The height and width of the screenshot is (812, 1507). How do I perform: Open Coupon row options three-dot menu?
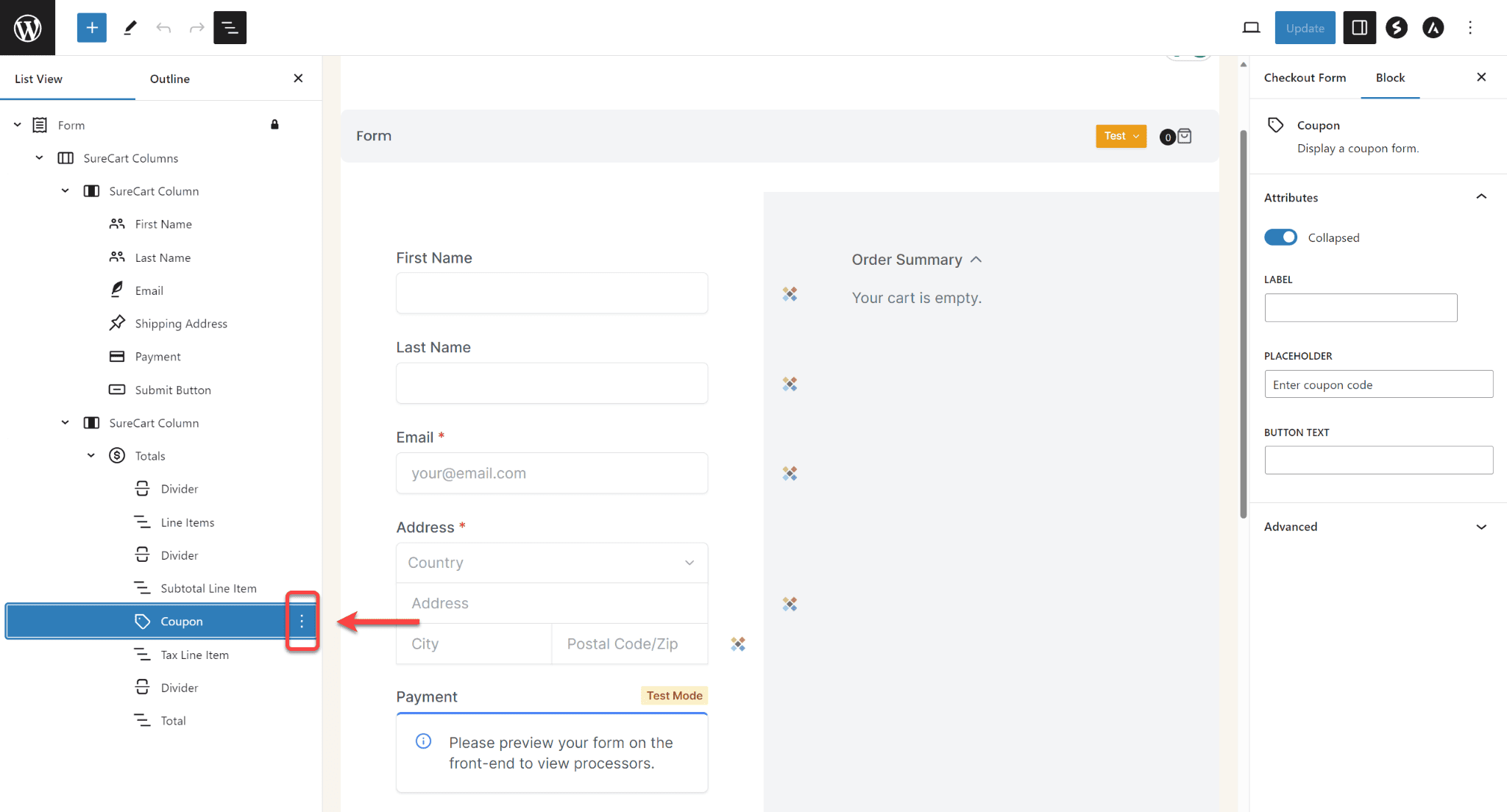[x=302, y=622]
